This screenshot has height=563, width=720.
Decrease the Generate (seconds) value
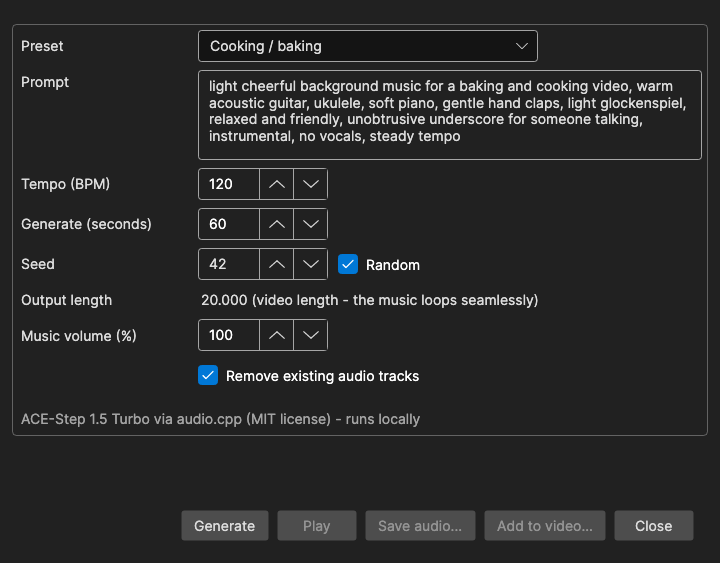pyautogui.click(x=311, y=224)
